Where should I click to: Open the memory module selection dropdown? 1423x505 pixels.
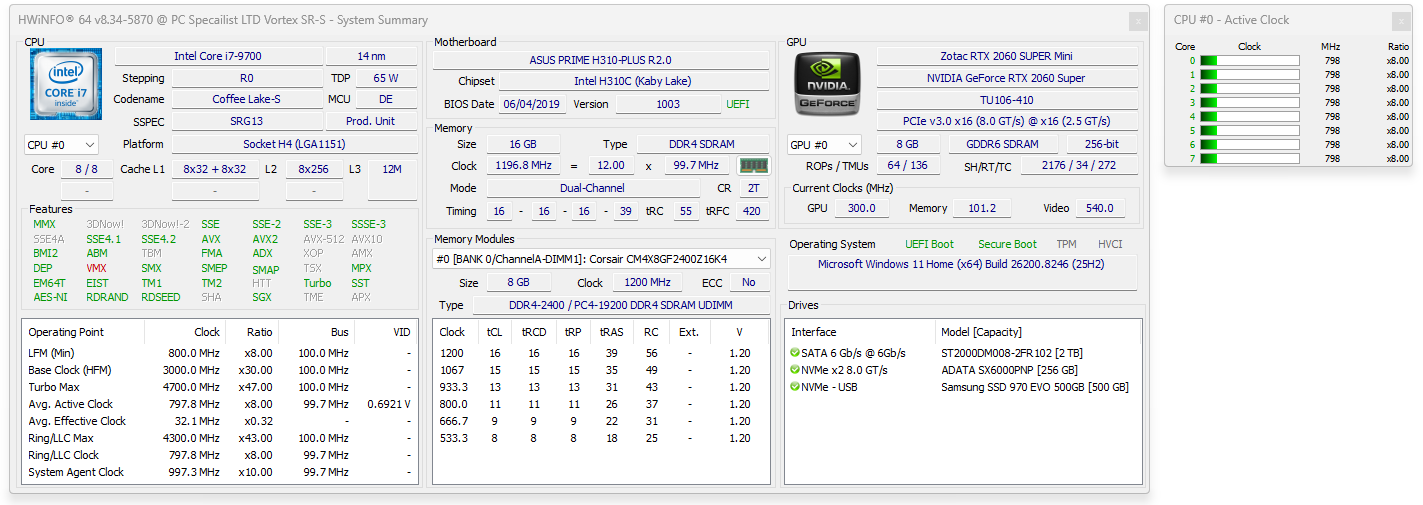(603, 259)
